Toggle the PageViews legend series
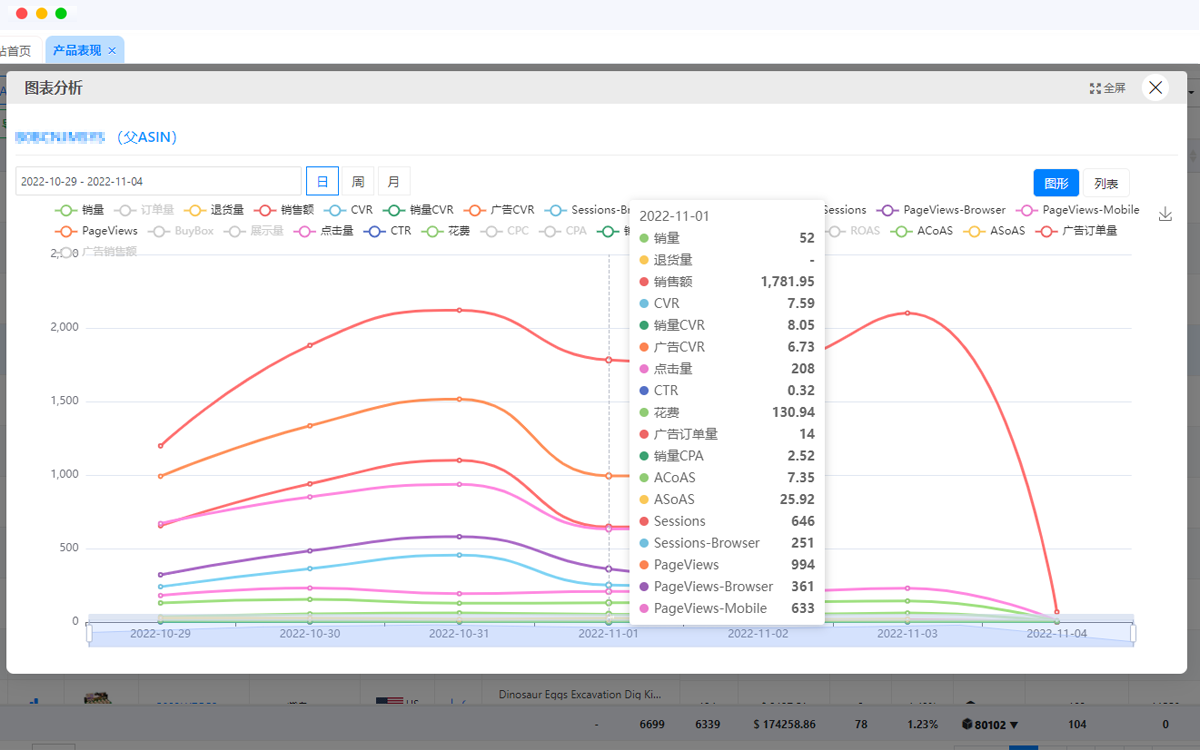 coord(96,231)
